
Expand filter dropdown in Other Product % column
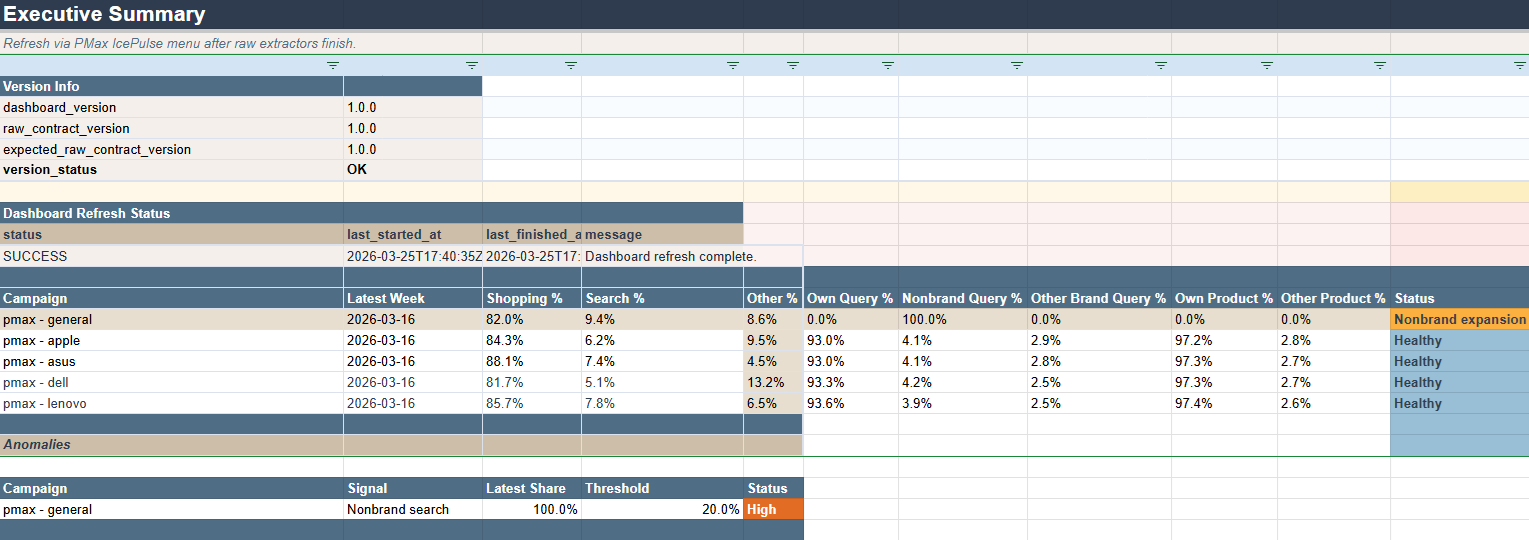click(x=1380, y=65)
